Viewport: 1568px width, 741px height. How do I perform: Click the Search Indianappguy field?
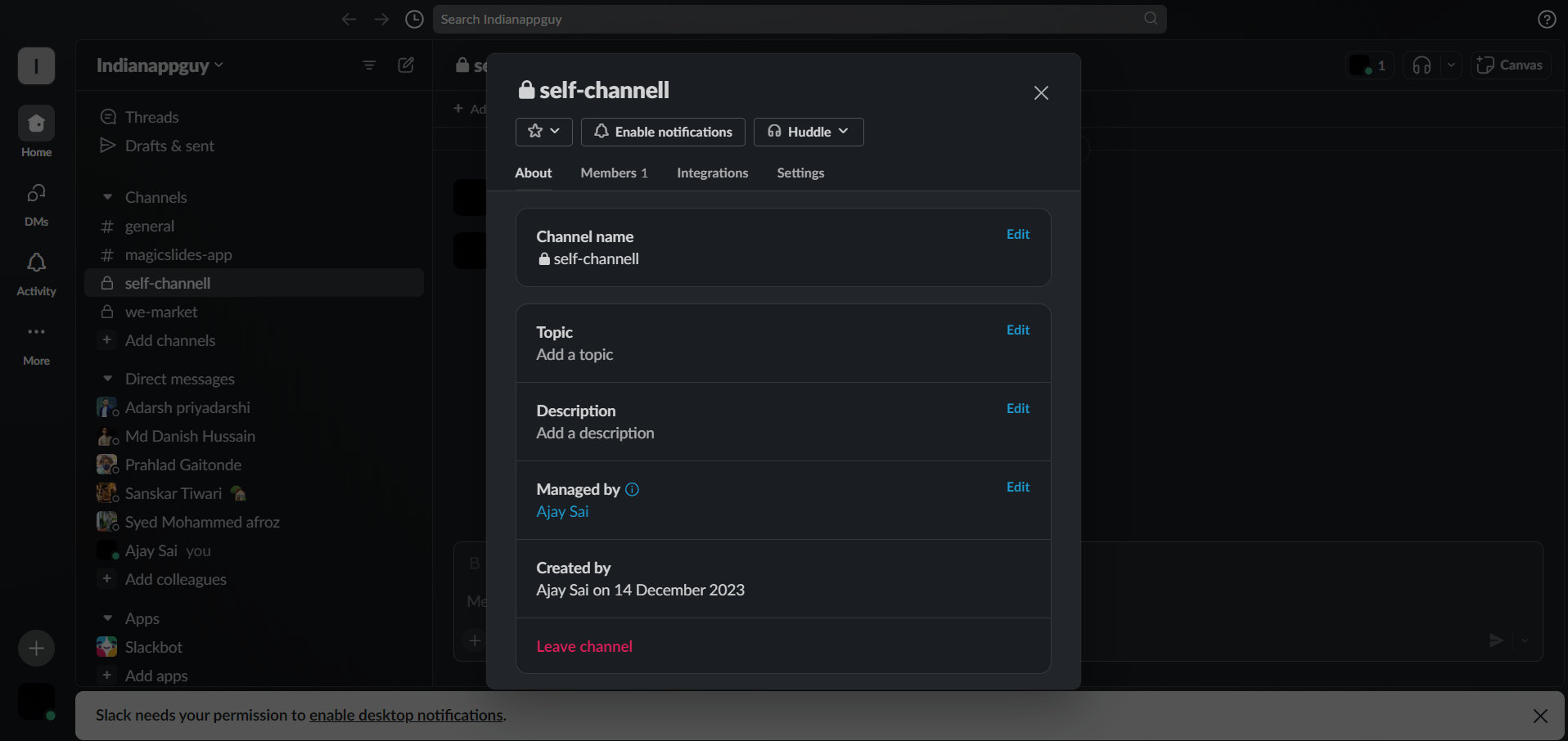(x=800, y=19)
